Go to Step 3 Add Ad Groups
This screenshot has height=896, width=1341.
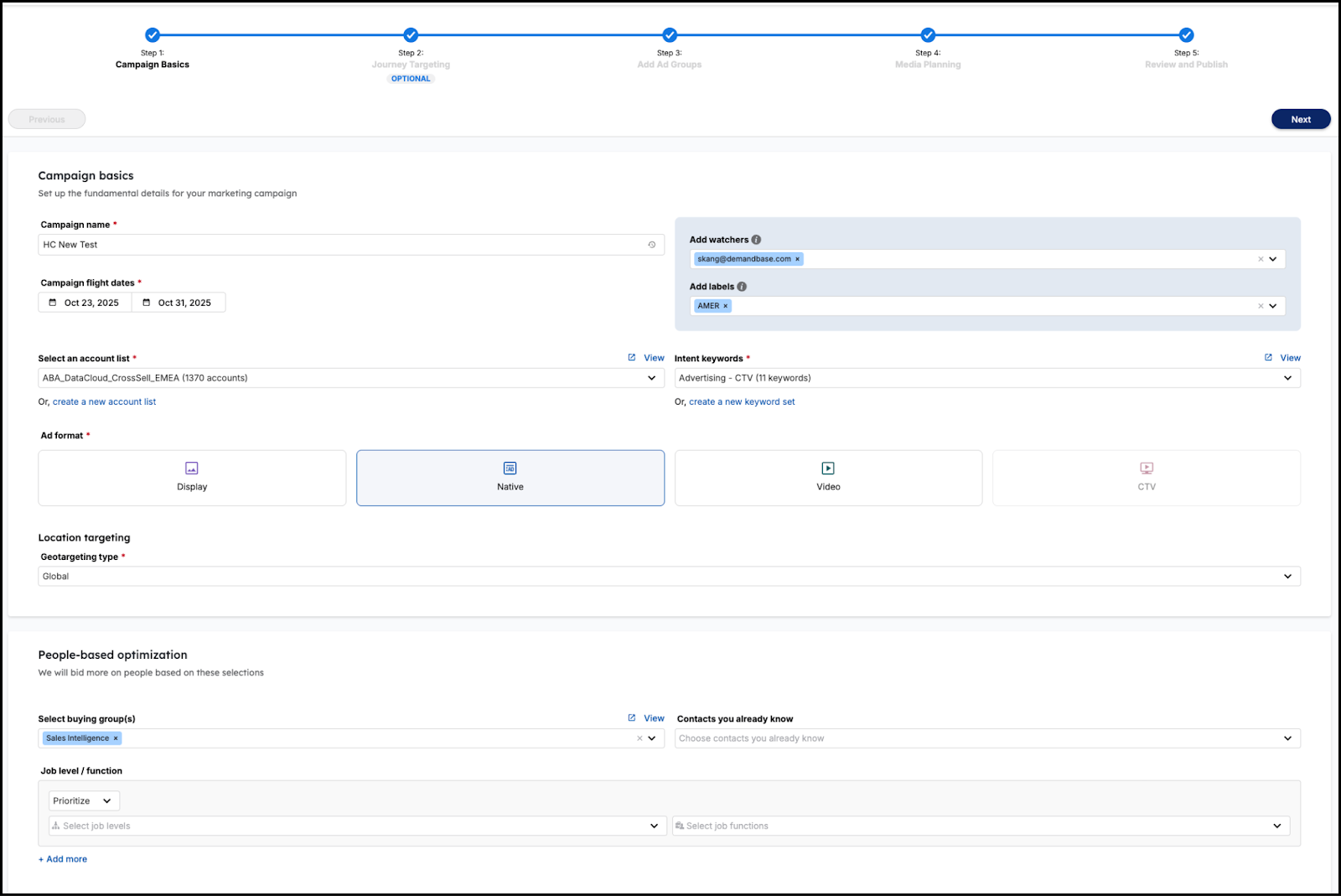tap(670, 35)
